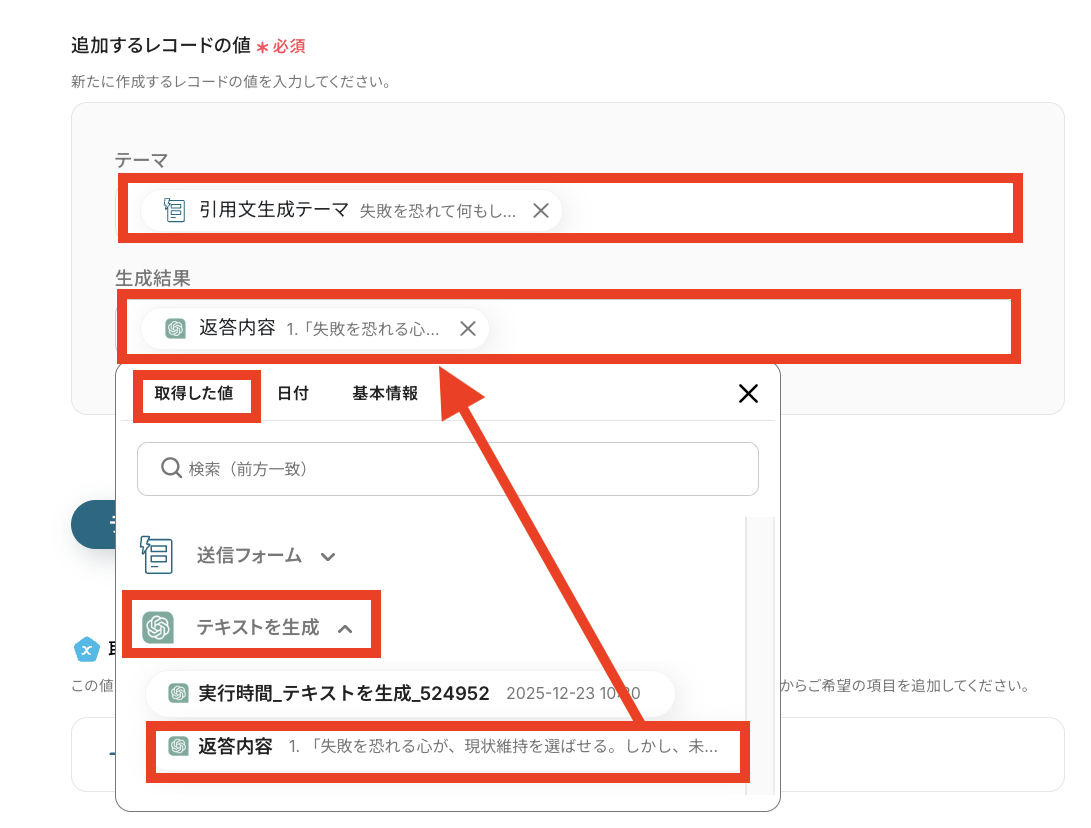1091x828 pixels.
Task: Click the magnifier search icon
Action: pos(171,468)
